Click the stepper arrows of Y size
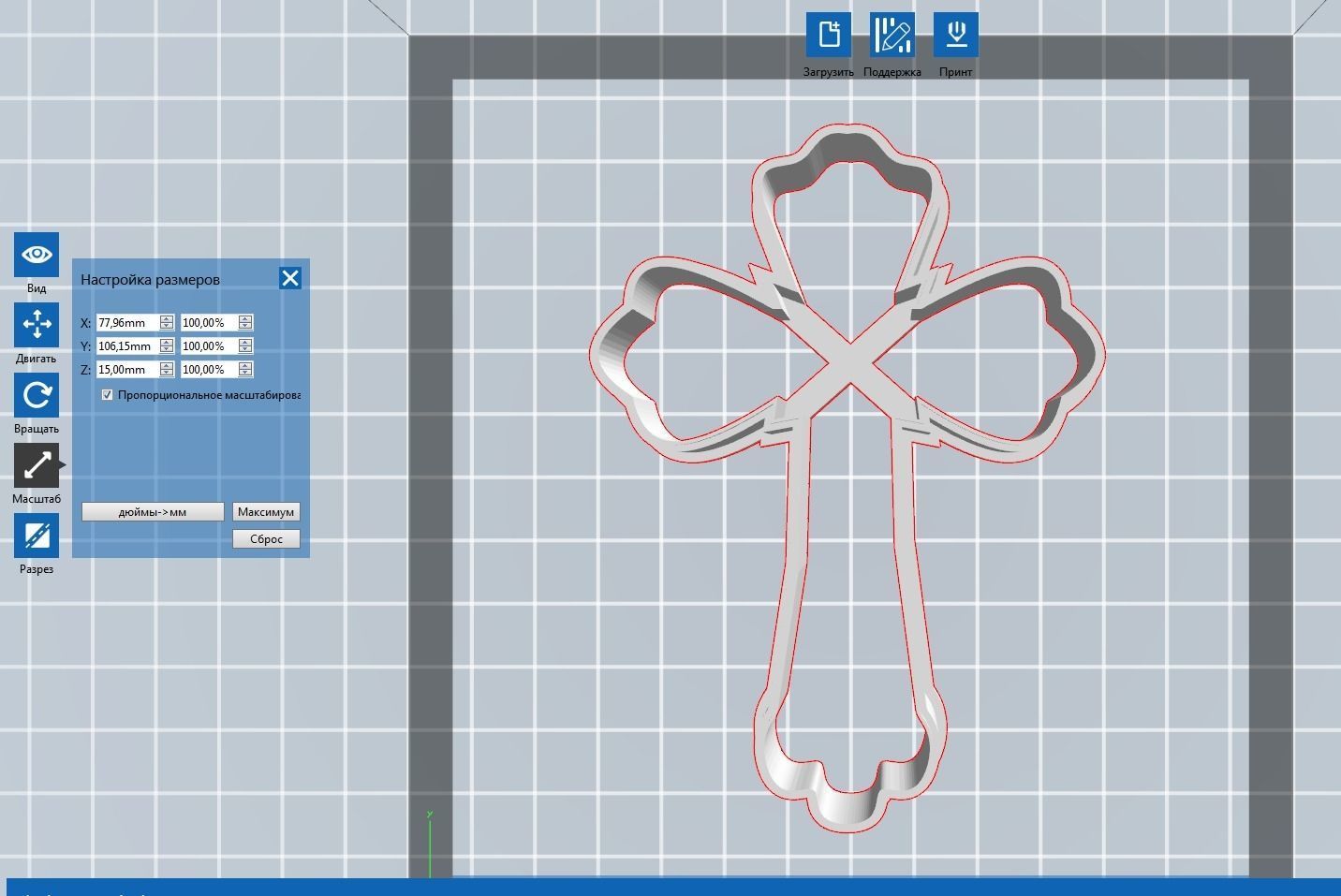Screen dimensions: 1341x896 pyautogui.click(x=167, y=346)
